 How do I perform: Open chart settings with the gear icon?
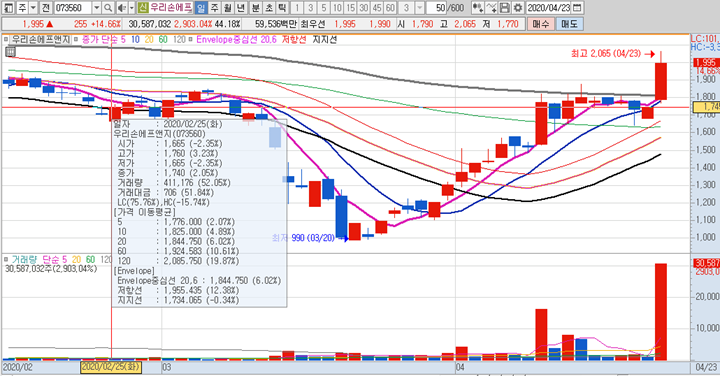point(518,8)
